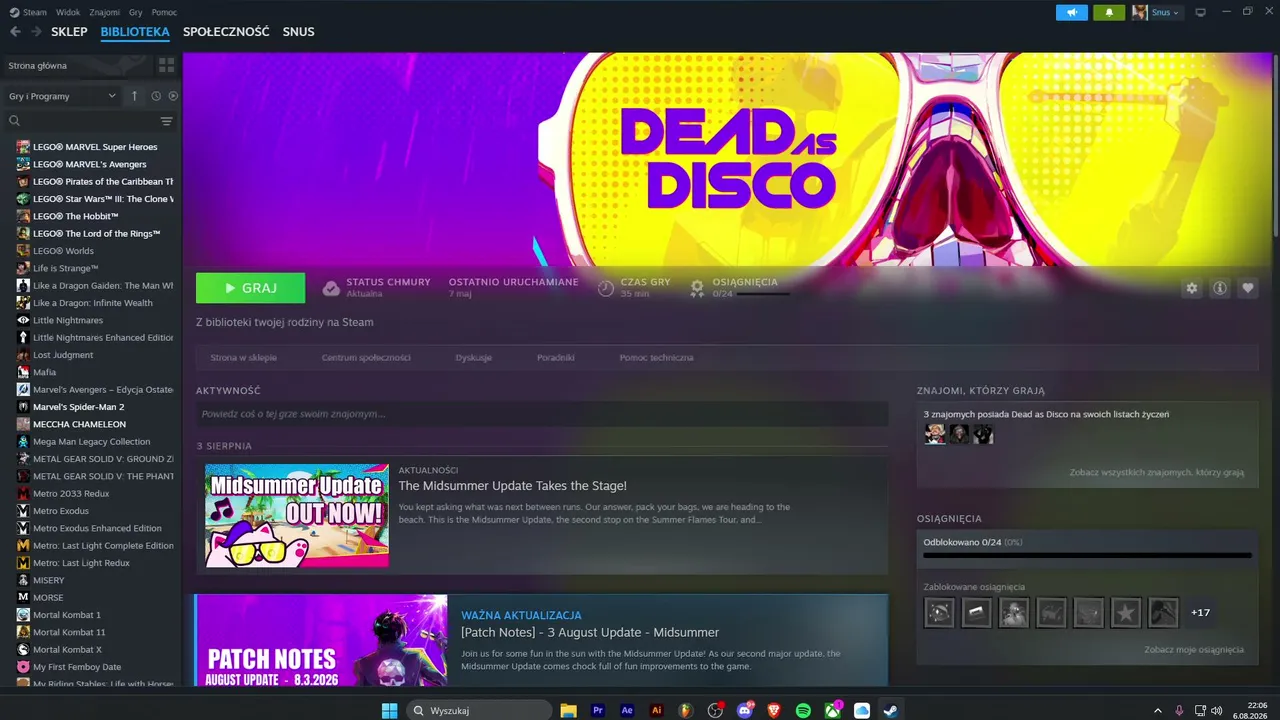Open Discord from the taskbar
The image size is (1280, 720).
coord(745,710)
